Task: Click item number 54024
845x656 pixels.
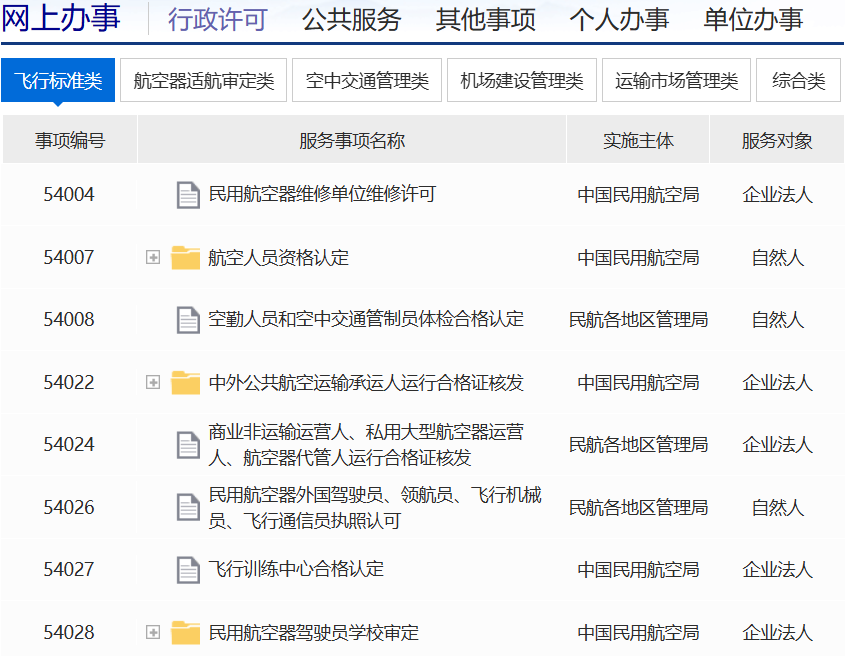Action: tap(69, 445)
